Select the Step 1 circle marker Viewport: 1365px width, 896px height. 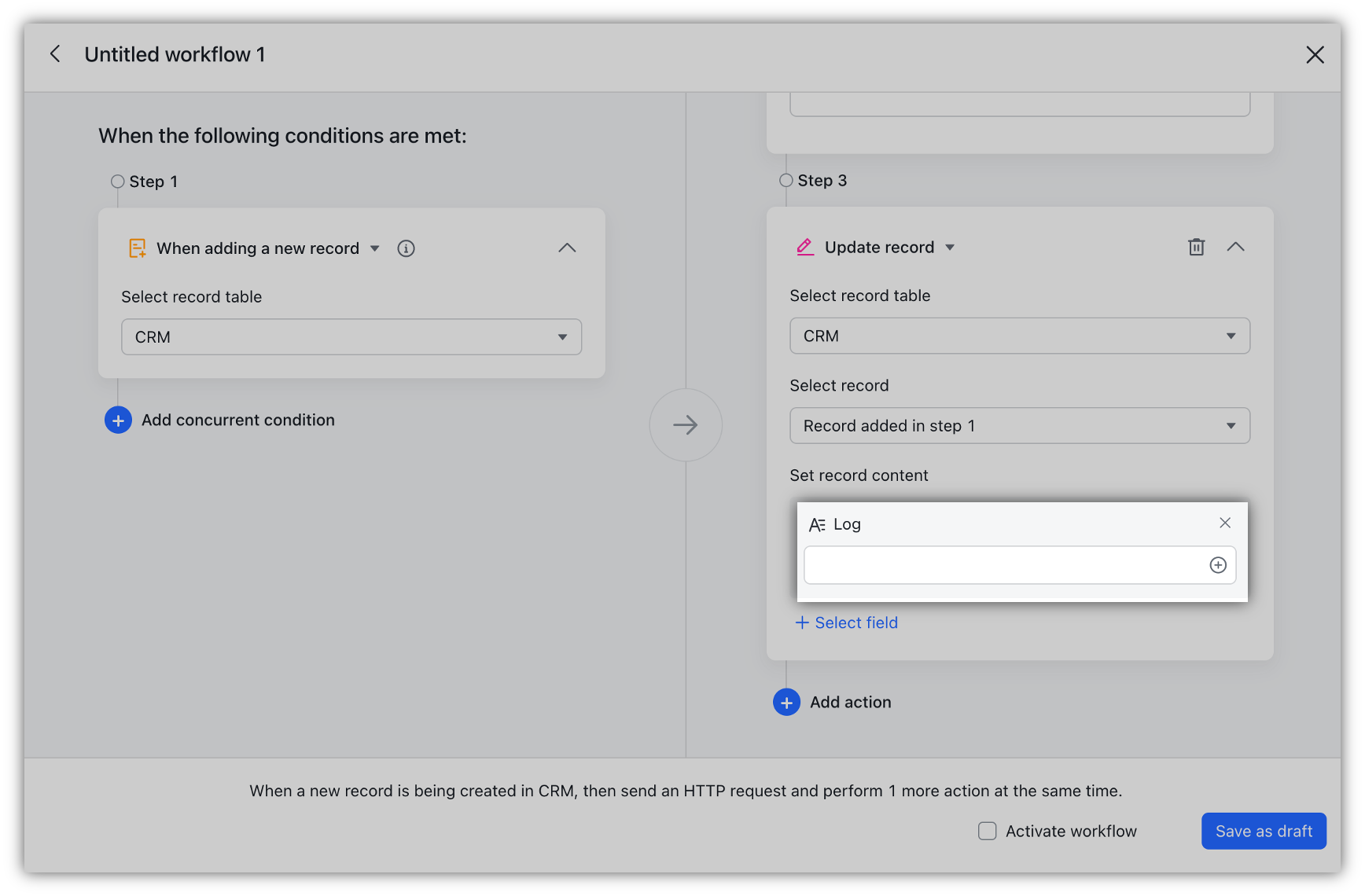(118, 182)
